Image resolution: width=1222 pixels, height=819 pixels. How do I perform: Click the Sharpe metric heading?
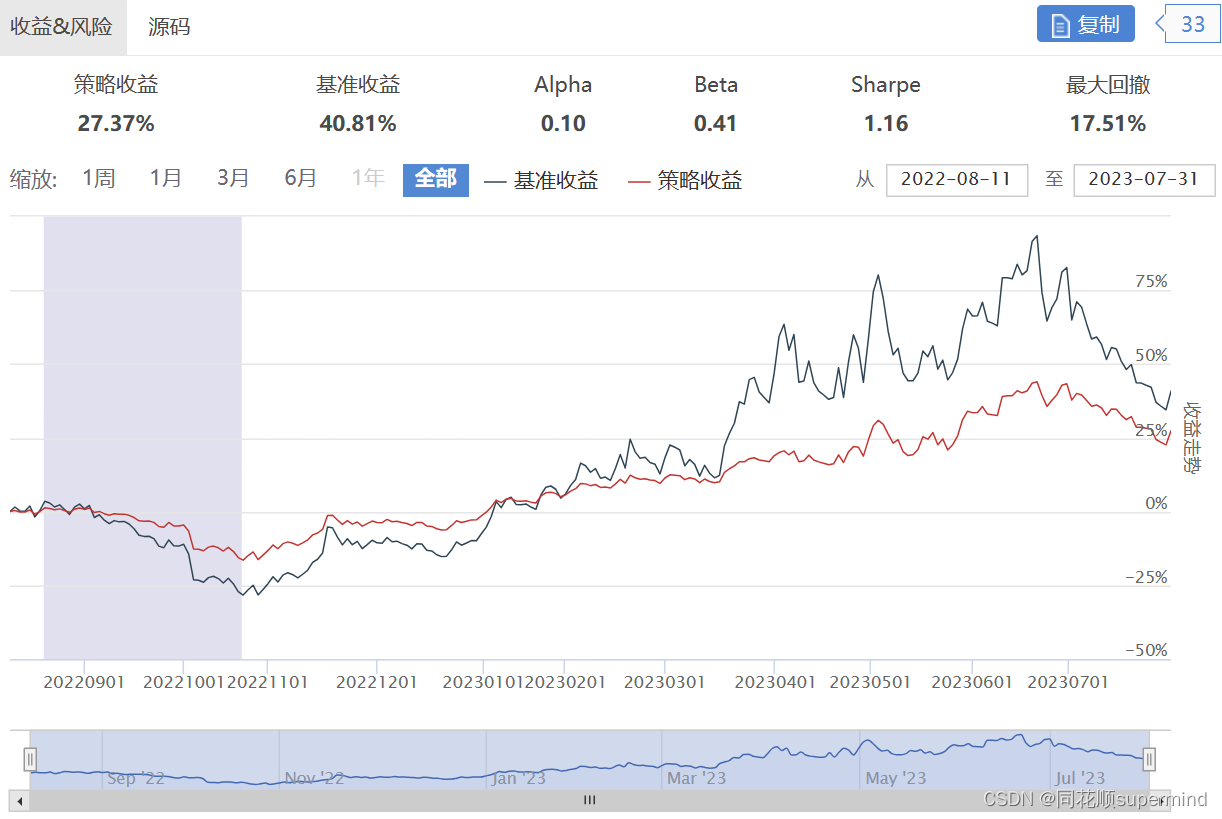tap(886, 85)
